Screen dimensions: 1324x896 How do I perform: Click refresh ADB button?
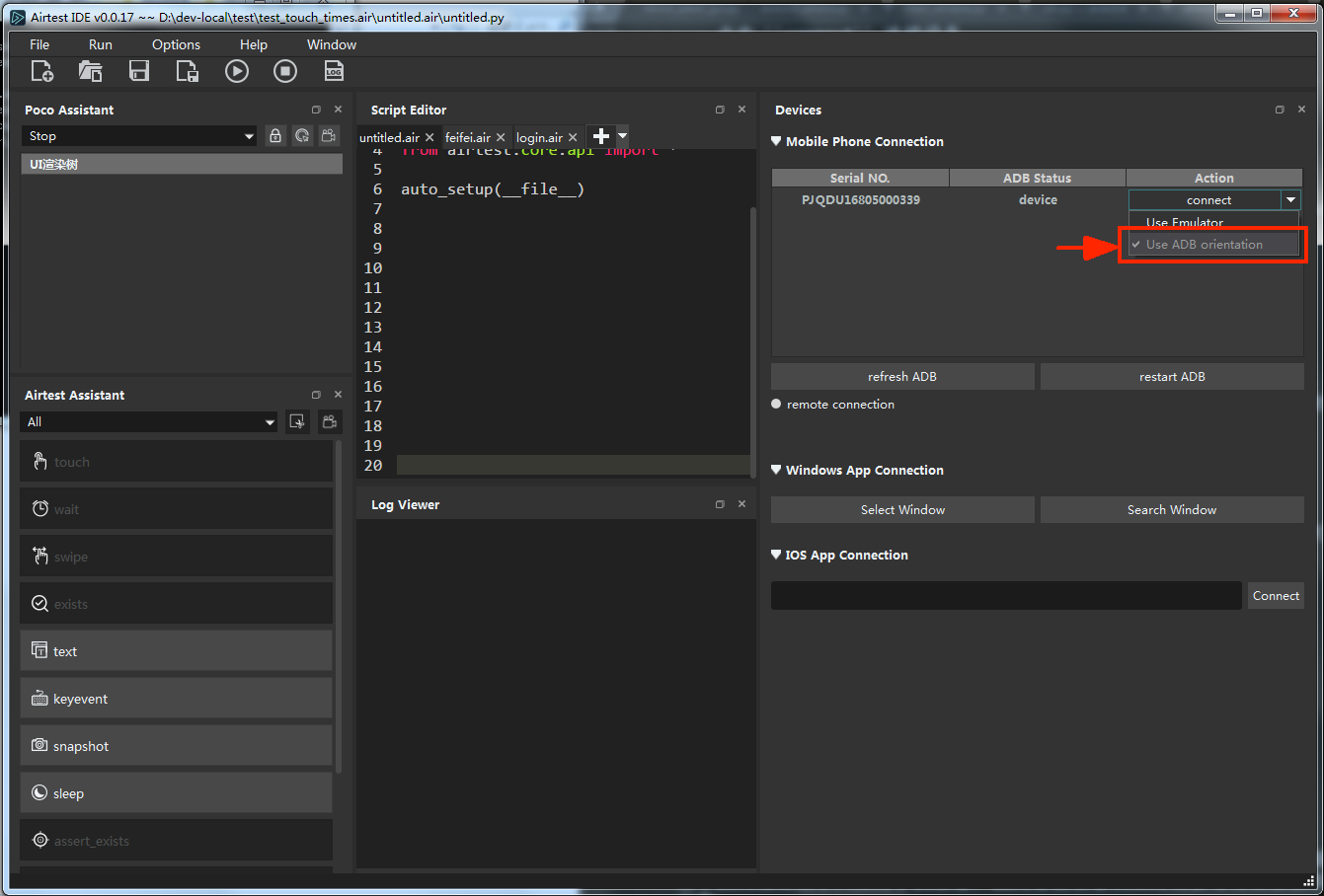902,376
